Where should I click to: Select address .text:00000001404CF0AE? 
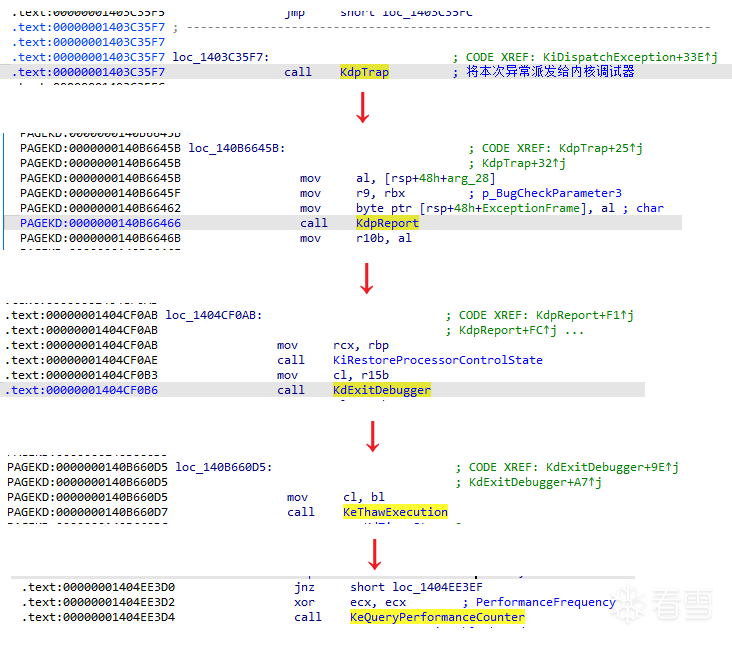point(82,360)
